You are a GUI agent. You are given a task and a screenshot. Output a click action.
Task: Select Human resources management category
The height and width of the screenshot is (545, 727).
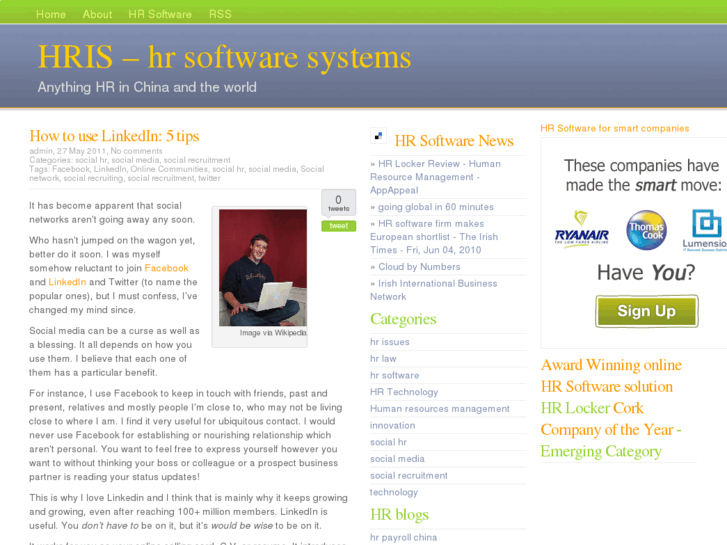point(440,409)
